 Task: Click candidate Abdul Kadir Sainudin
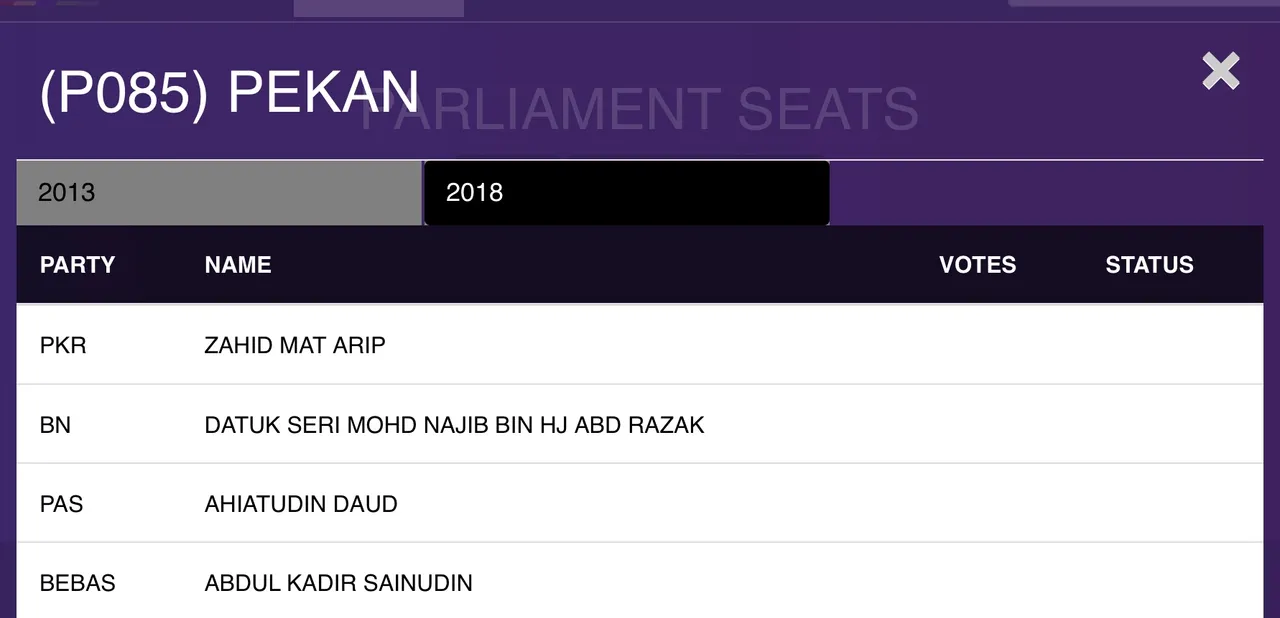tap(338, 583)
